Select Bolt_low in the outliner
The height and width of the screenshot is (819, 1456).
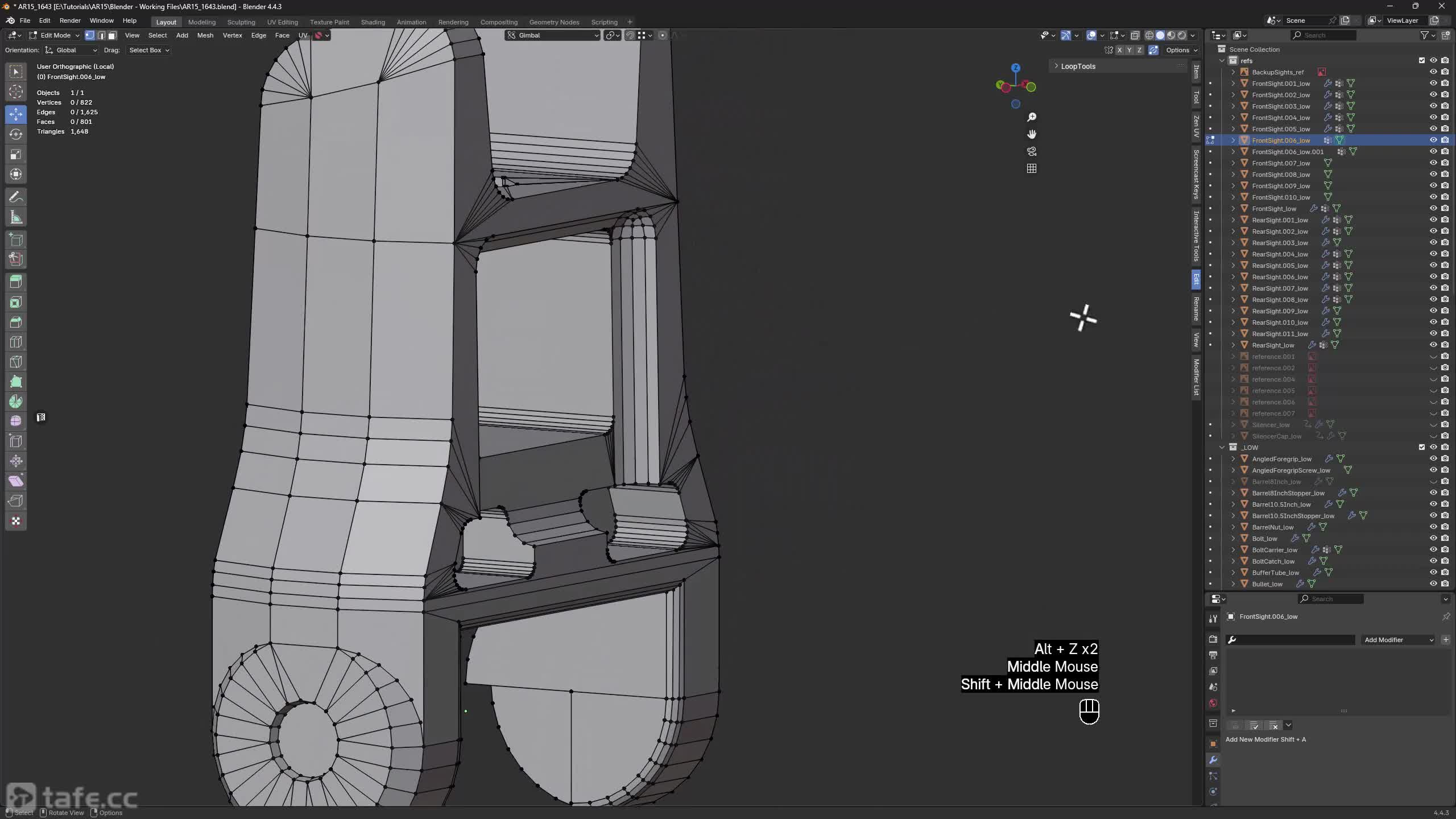(x=1264, y=538)
